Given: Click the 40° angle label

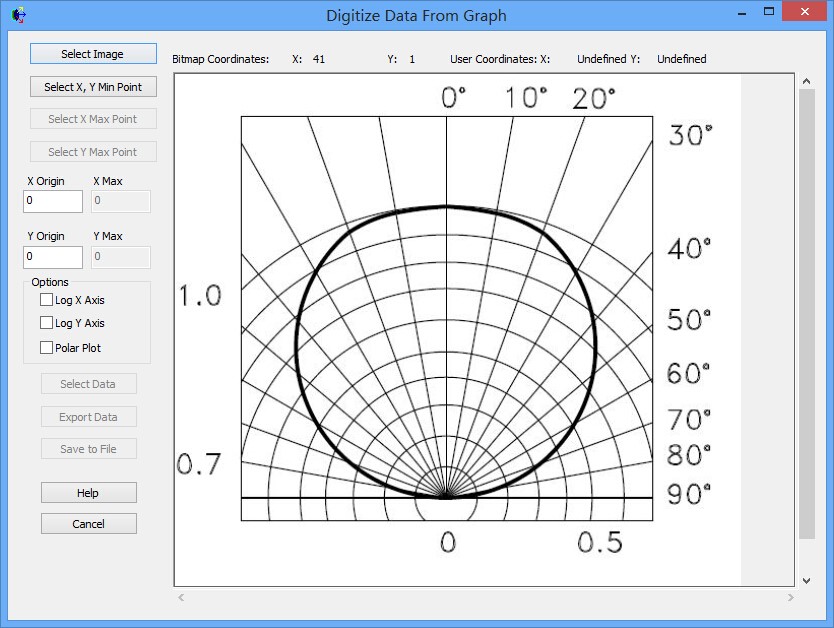Looking at the screenshot, I should pos(689,249).
